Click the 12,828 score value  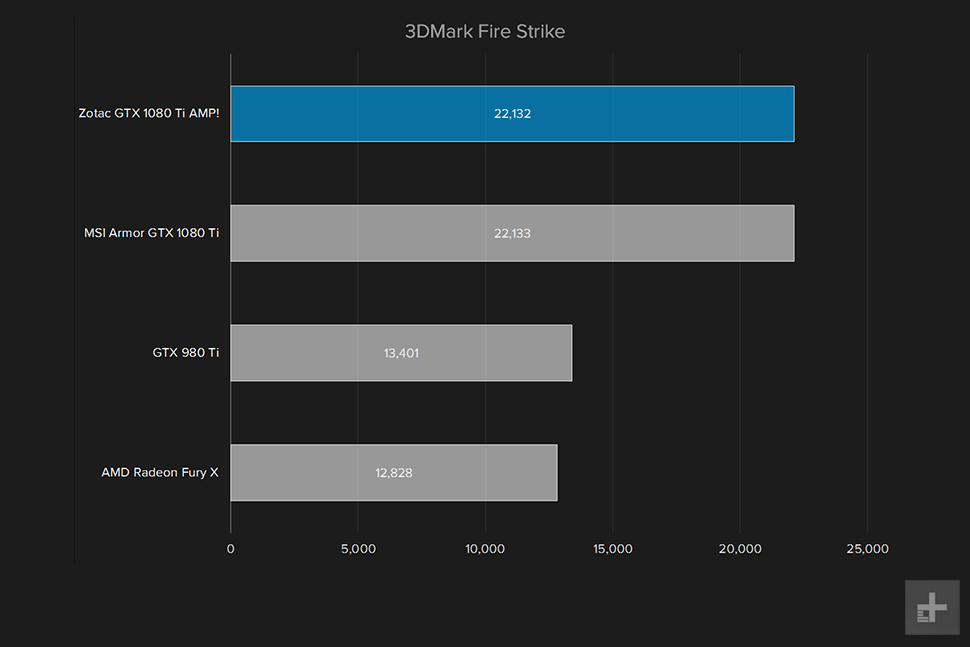click(x=394, y=473)
